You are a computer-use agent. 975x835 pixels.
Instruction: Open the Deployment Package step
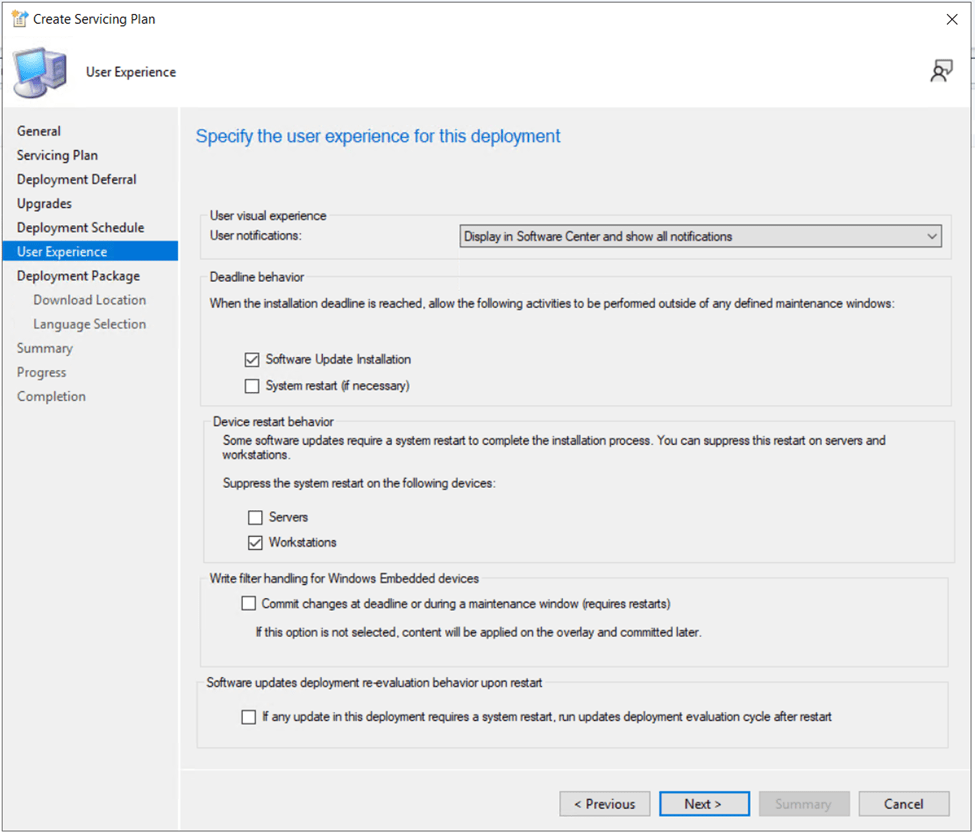coord(78,276)
